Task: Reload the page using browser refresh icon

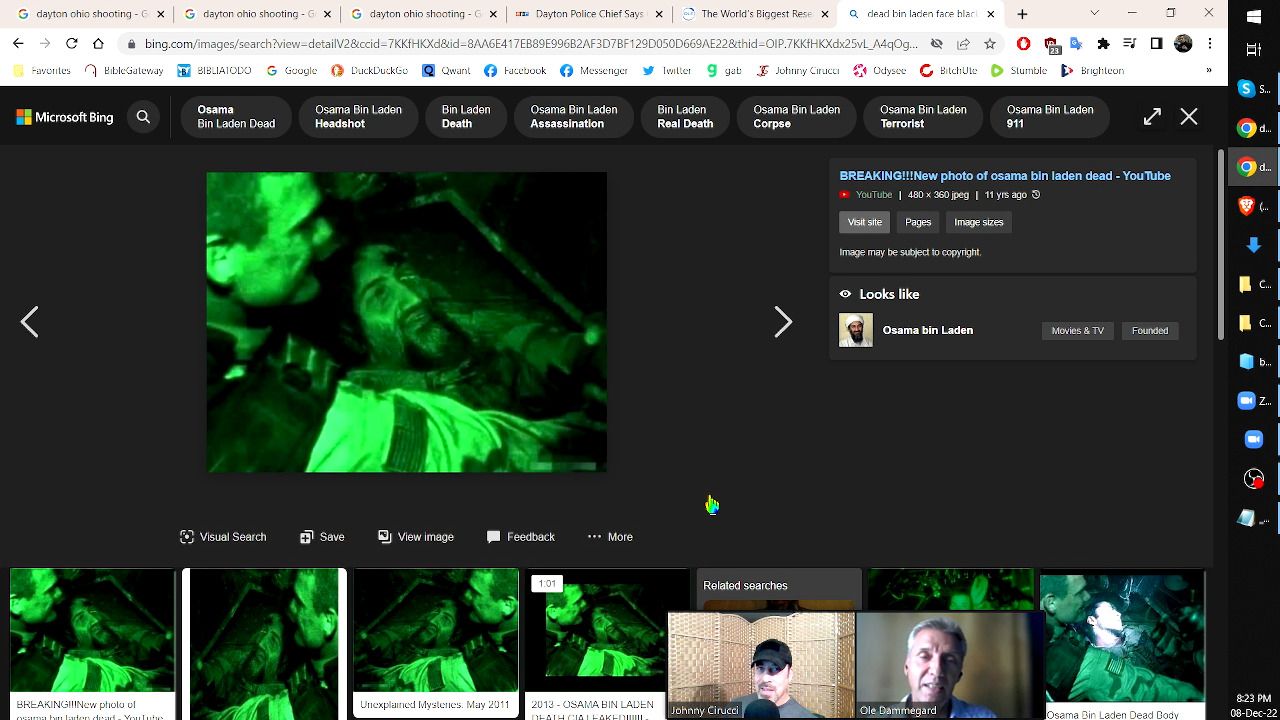Action: pyautogui.click(x=71, y=44)
